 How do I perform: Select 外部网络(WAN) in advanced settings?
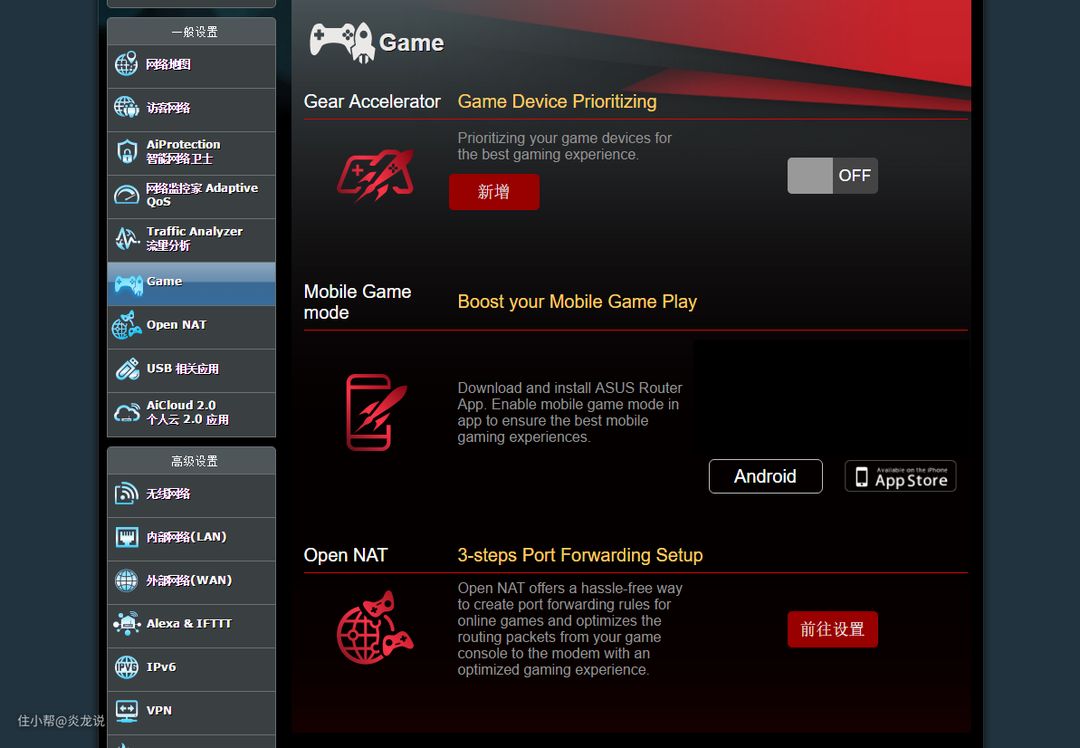191,581
